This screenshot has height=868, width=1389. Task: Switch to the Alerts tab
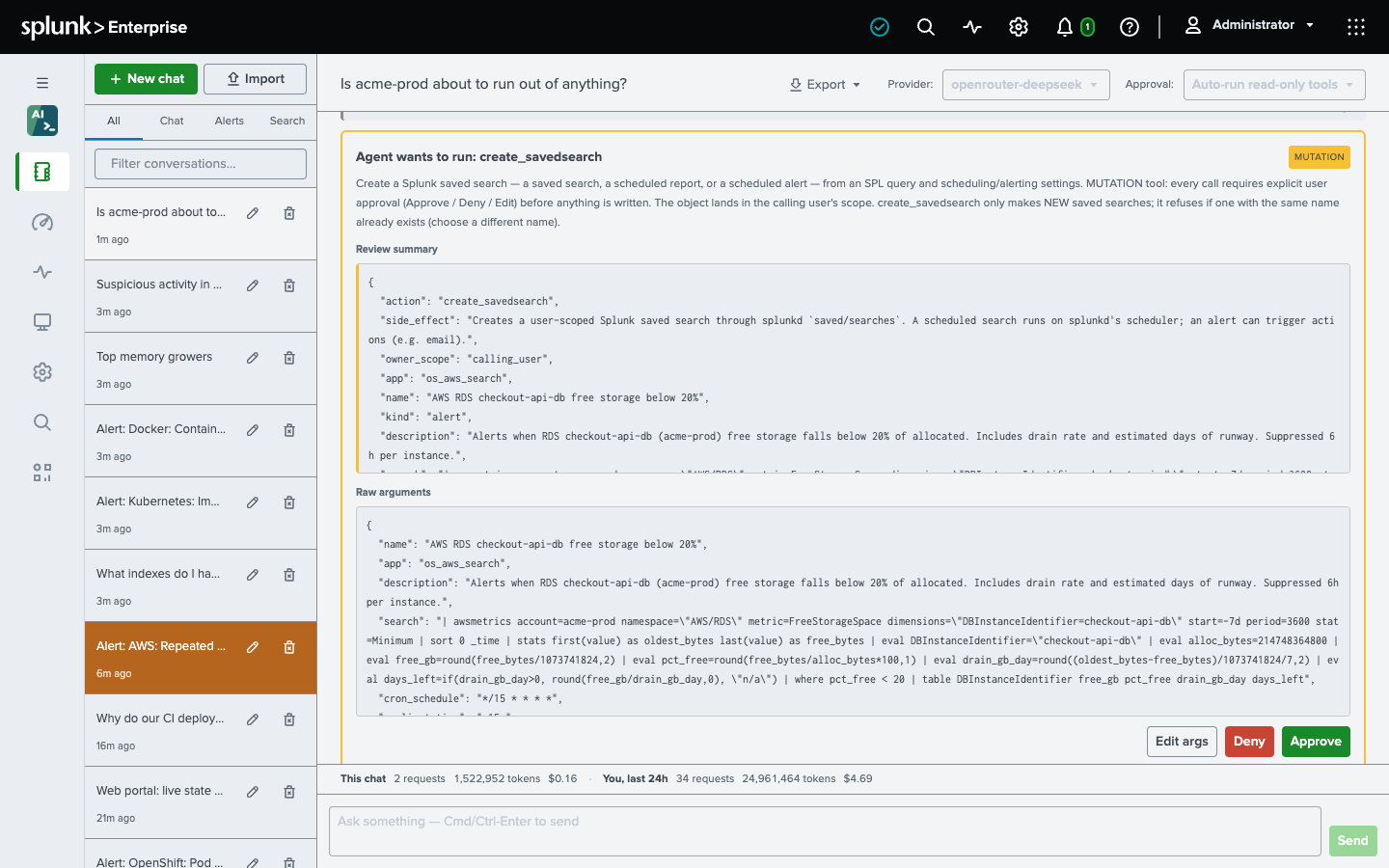coord(230,121)
